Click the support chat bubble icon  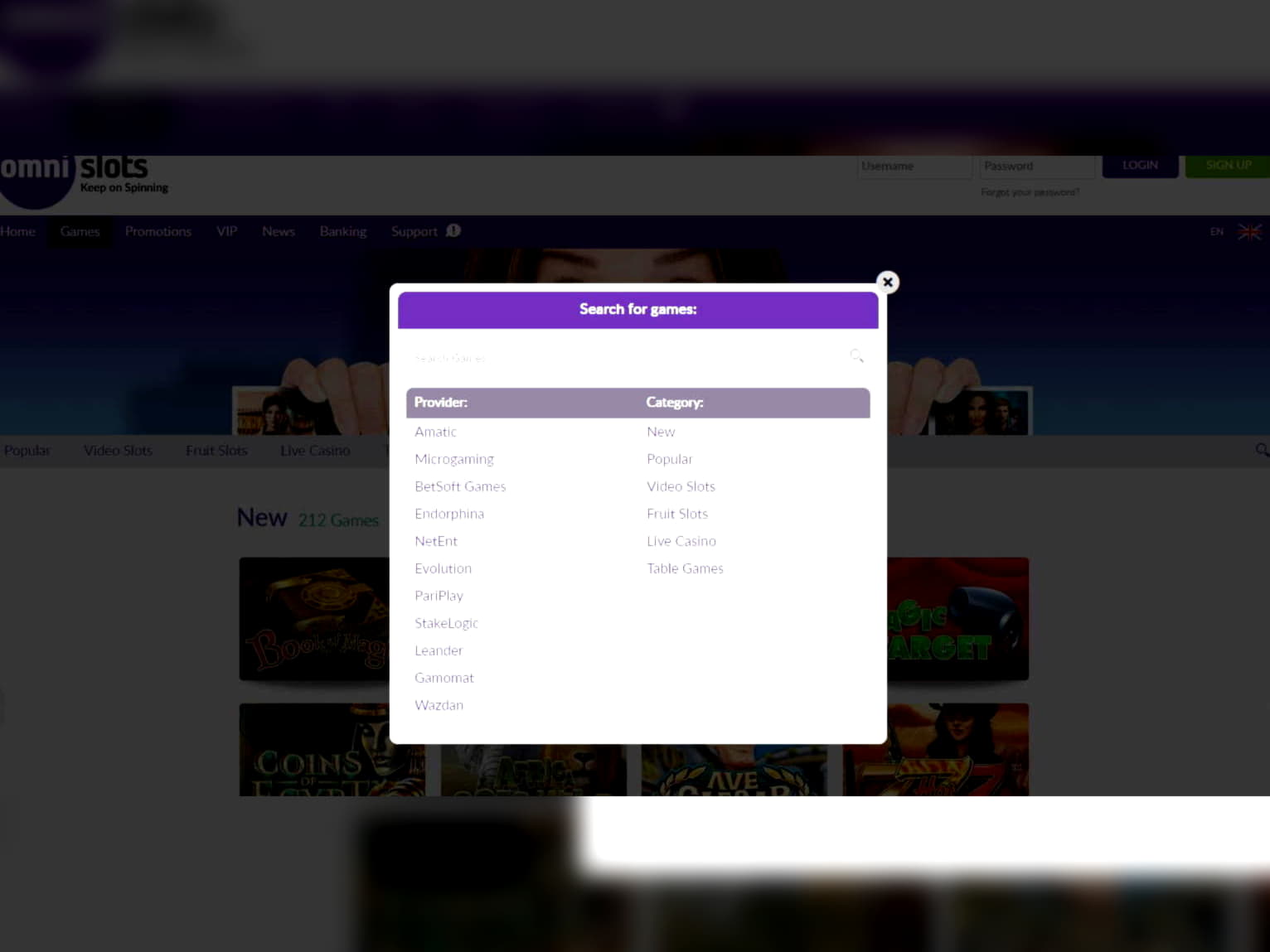[453, 230]
